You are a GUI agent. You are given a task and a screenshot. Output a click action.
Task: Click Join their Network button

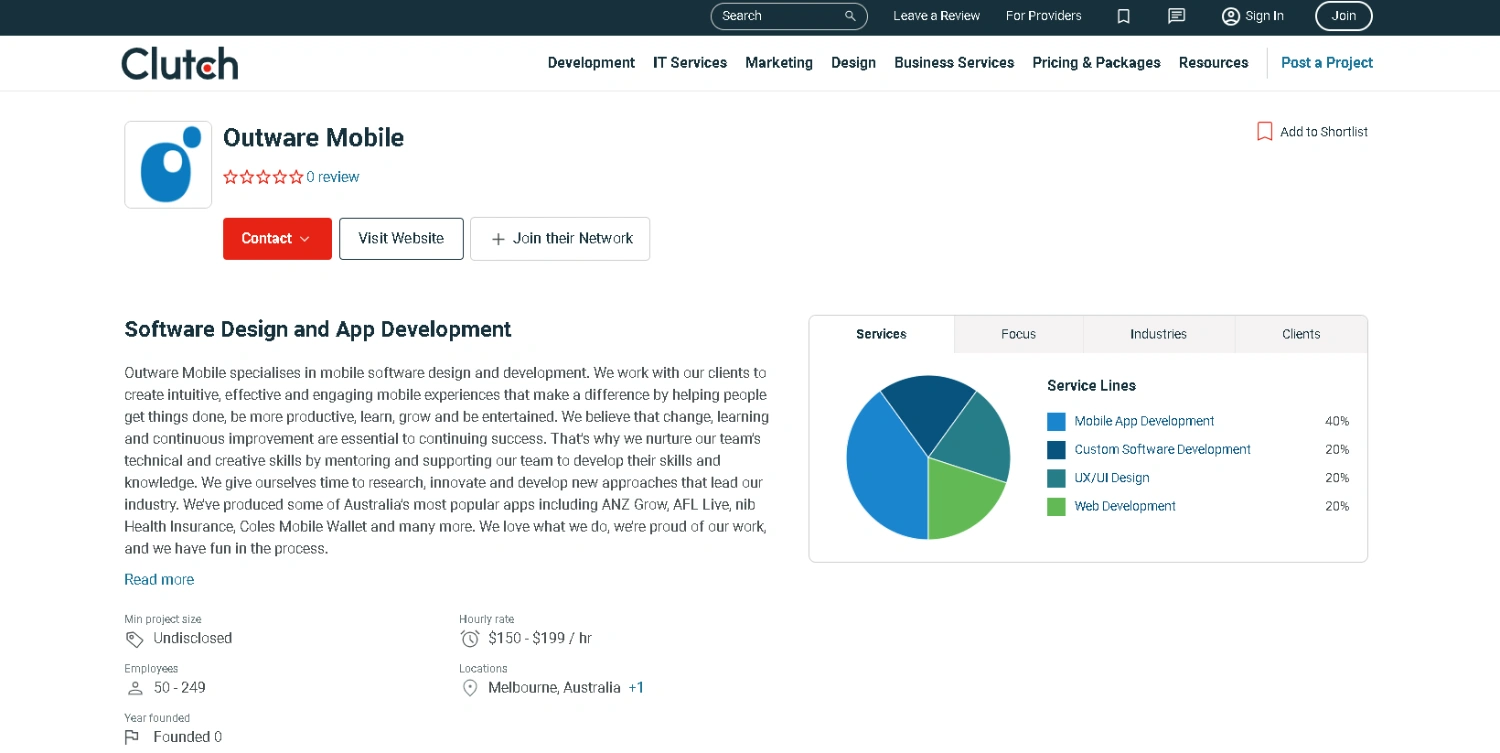pyautogui.click(x=560, y=239)
